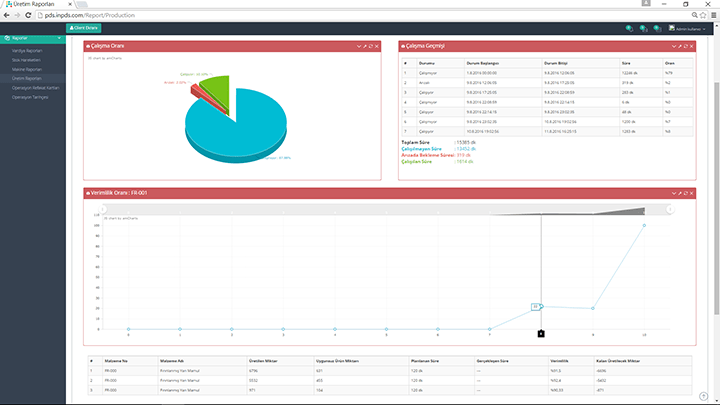The height and width of the screenshot is (405, 720).
Task: Close the Verimlilik Oranı panel
Action: click(x=692, y=193)
